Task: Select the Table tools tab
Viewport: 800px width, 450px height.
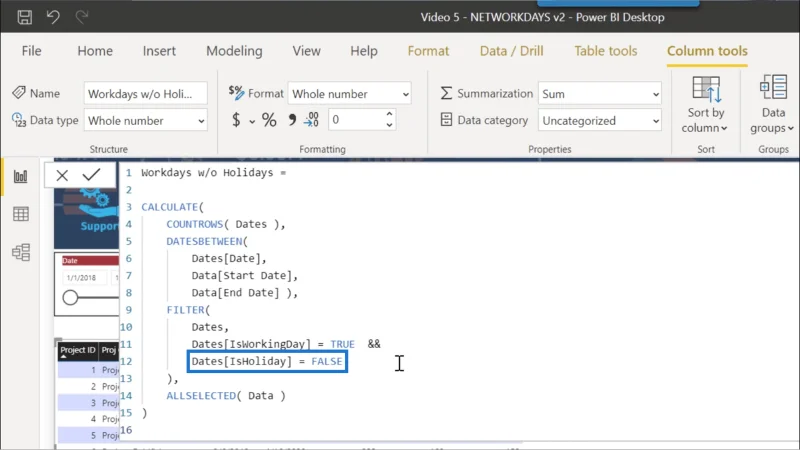Action: pyautogui.click(x=606, y=51)
